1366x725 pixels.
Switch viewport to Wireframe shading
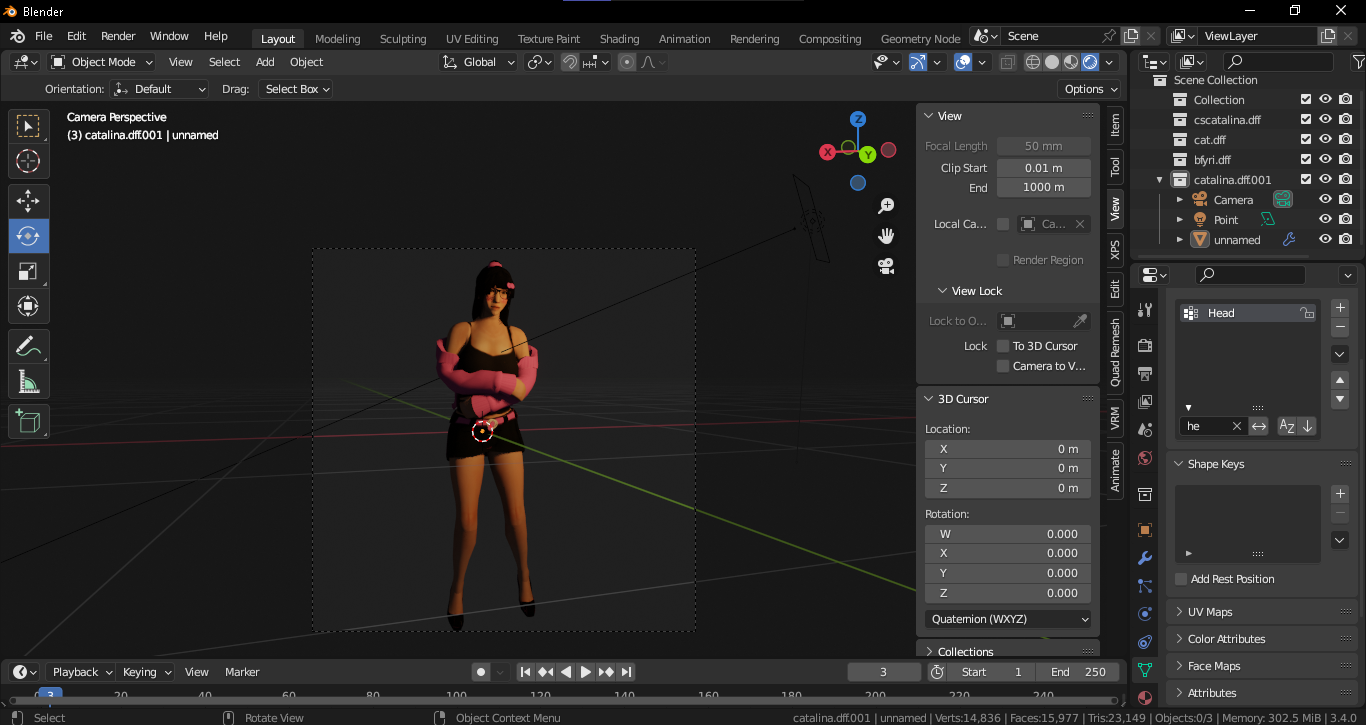pyautogui.click(x=1032, y=62)
